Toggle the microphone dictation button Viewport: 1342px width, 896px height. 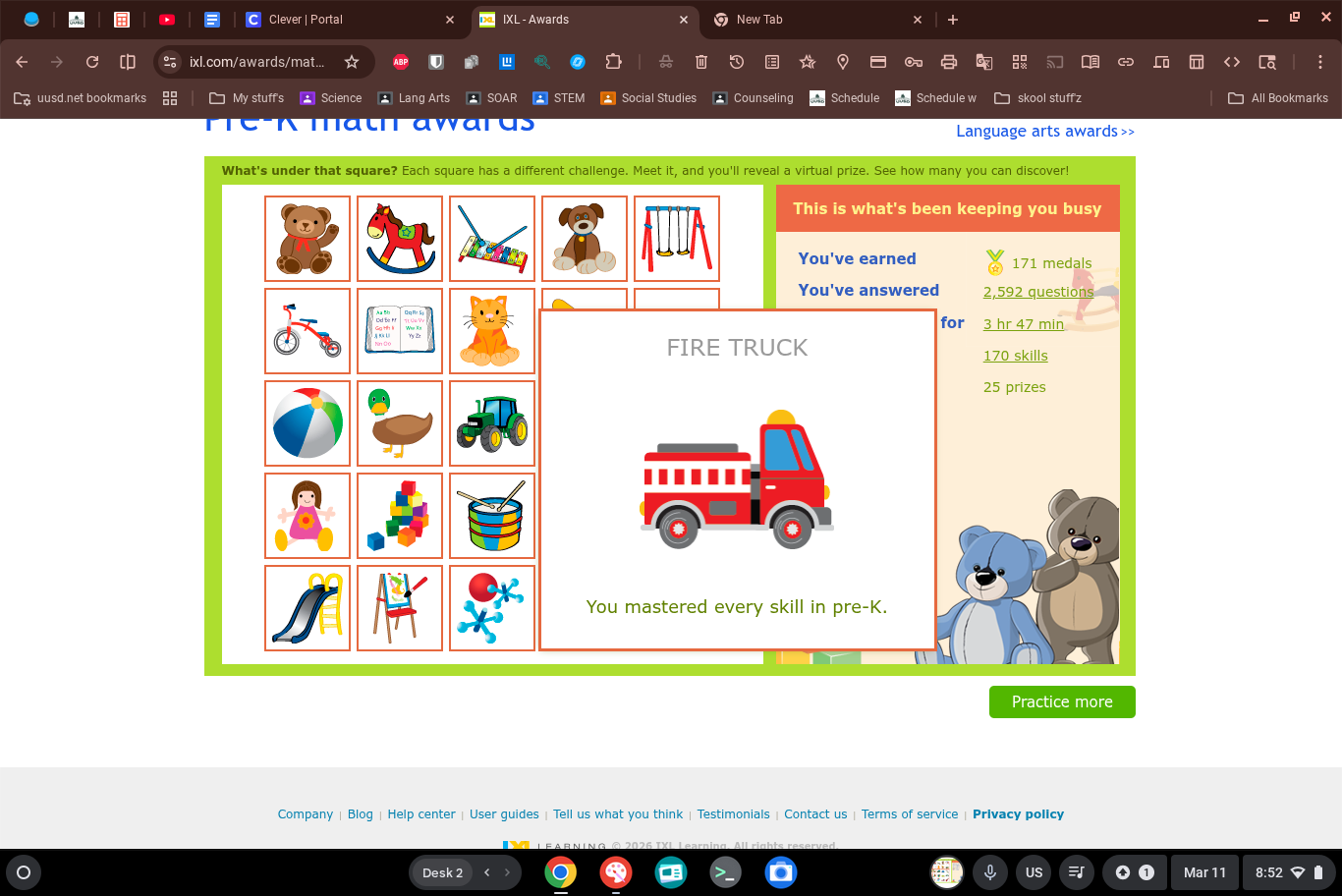tap(990, 872)
